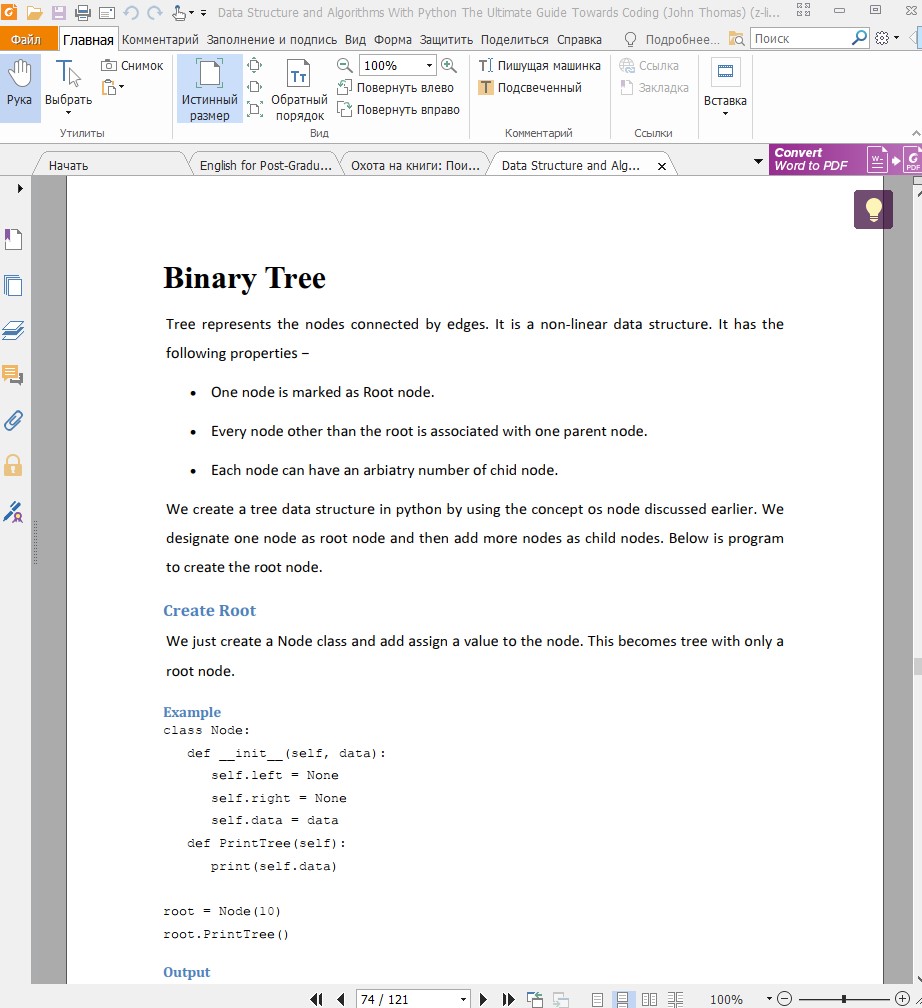Image resolution: width=922 pixels, height=1008 pixels.
Task: Activate Истинный размер actual size view
Action: 210,88
